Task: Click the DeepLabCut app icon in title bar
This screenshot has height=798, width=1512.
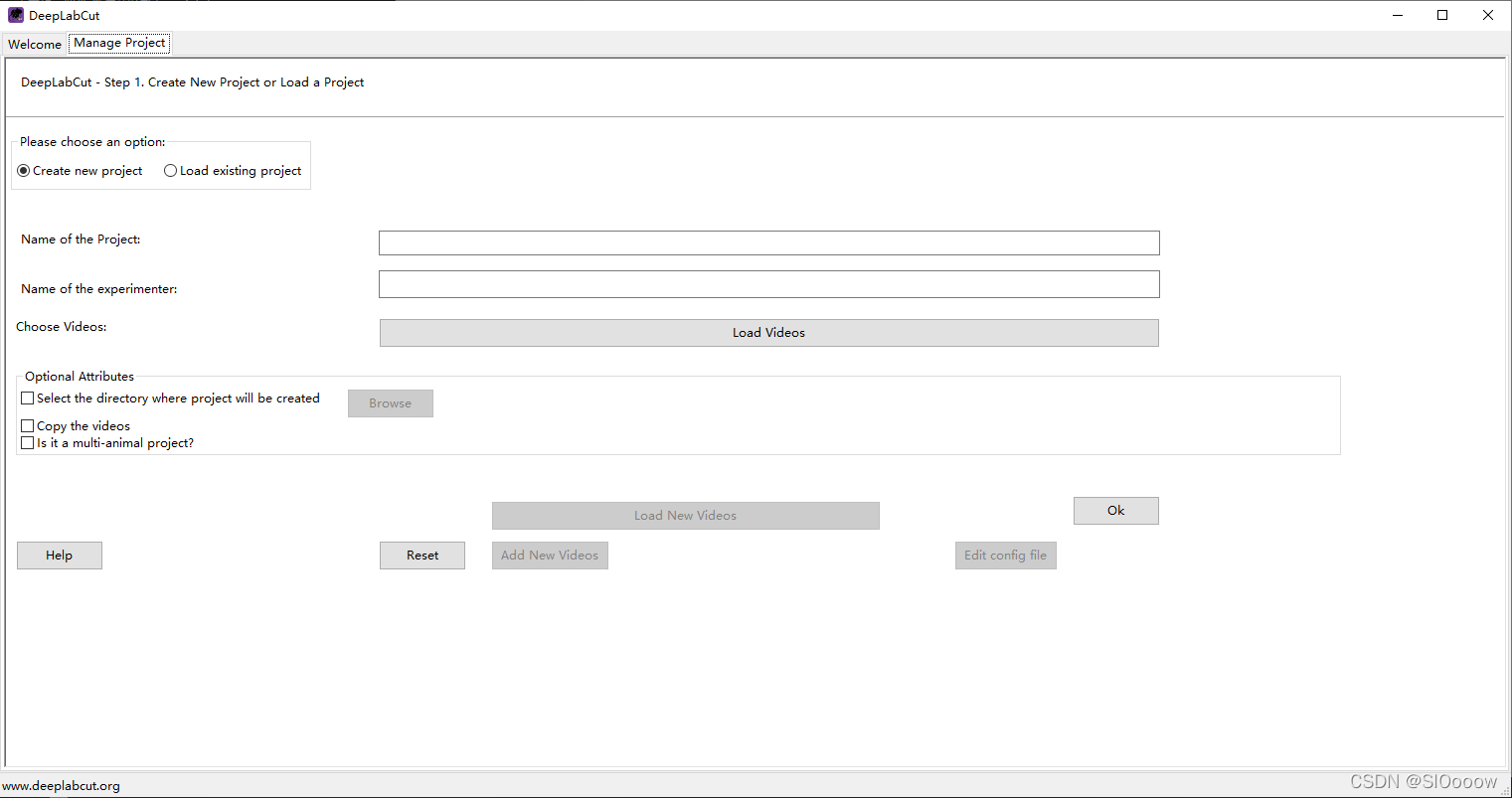Action: coord(16,15)
